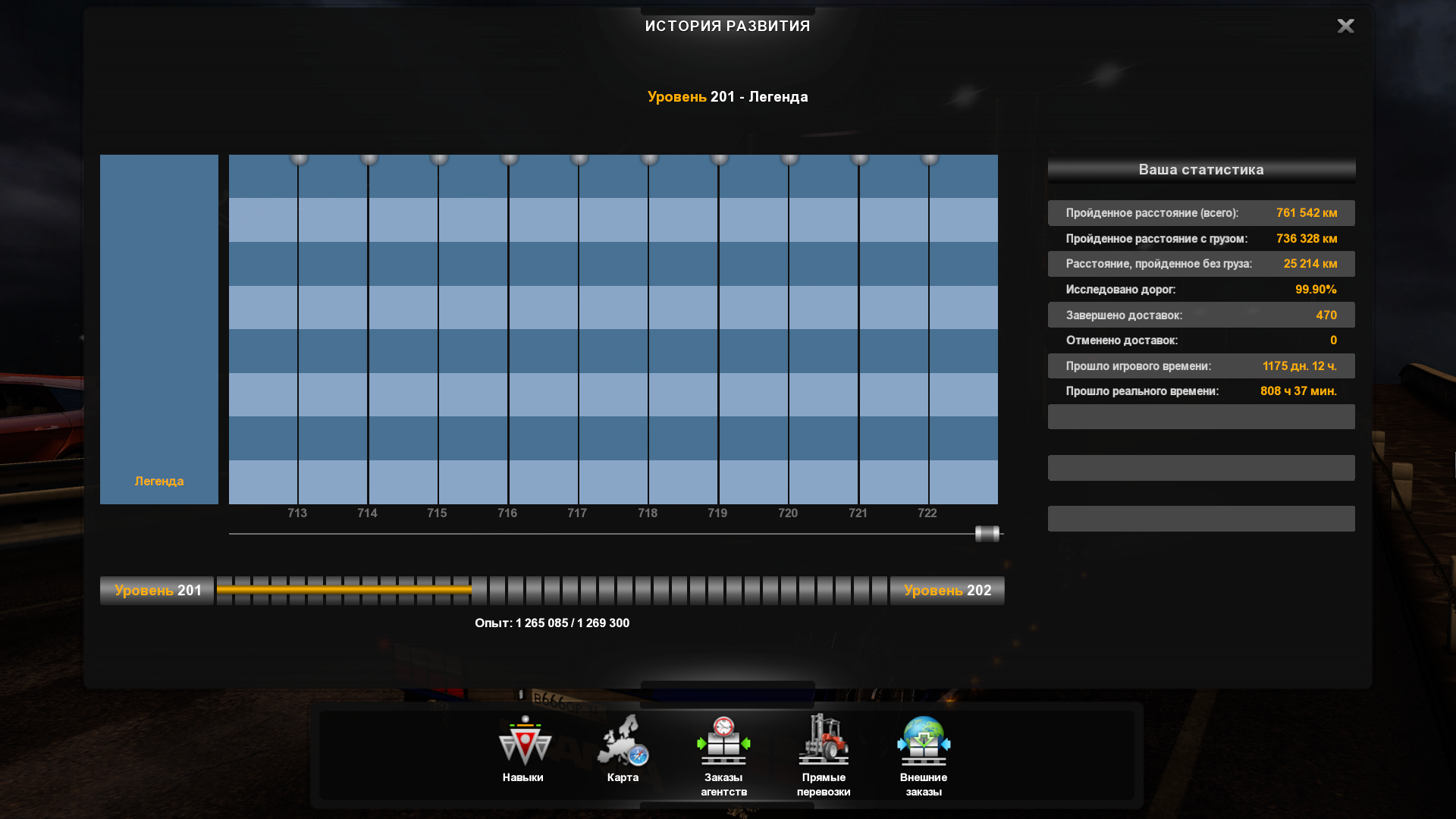Screen dimensions: 1456x819
Task: Click the axis label 718
Action: click(648, 513)
